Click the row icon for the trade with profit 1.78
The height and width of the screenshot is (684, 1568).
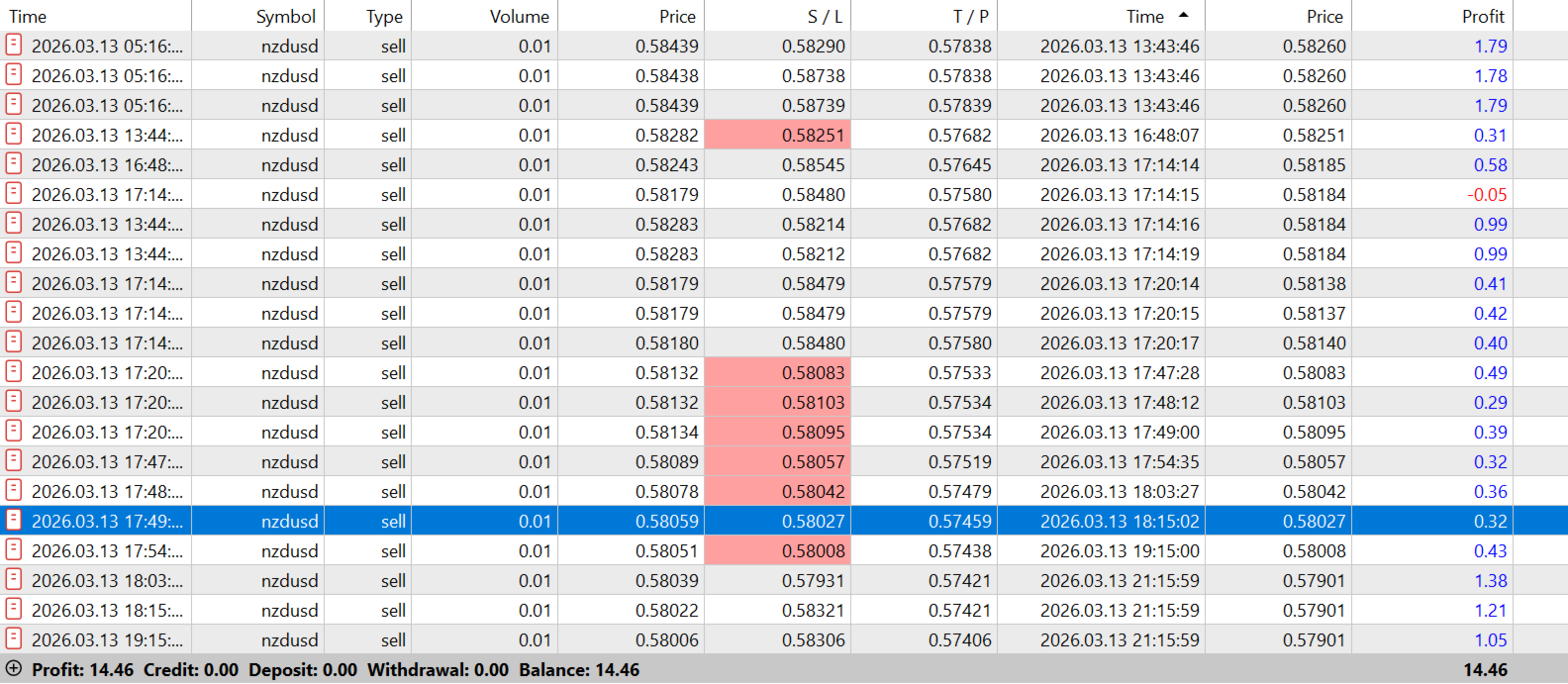tap(14, 74)
